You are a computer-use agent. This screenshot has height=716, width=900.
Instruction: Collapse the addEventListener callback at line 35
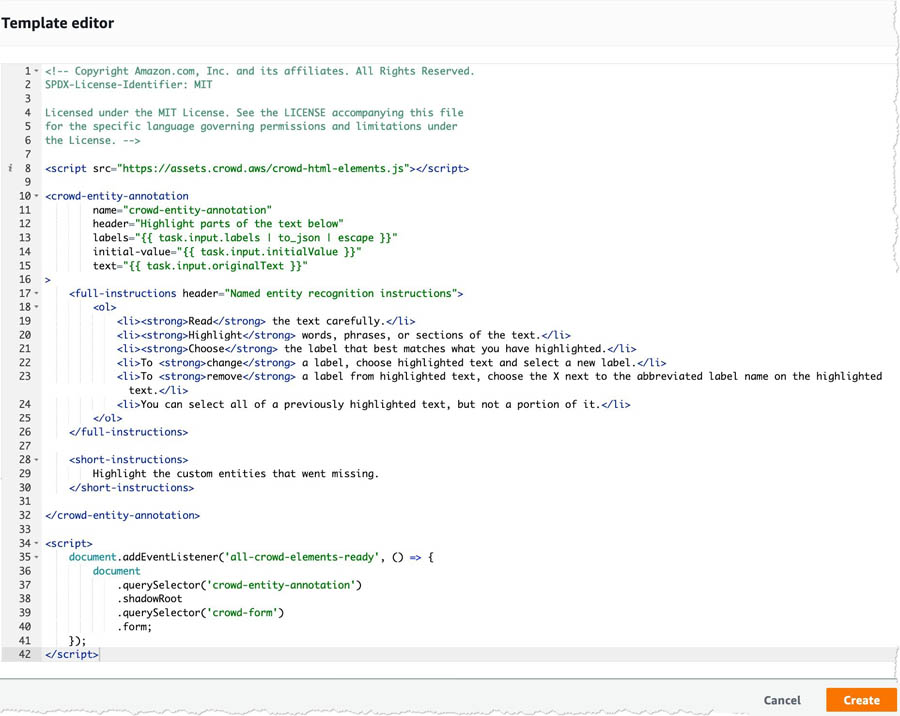click(37, 557)
